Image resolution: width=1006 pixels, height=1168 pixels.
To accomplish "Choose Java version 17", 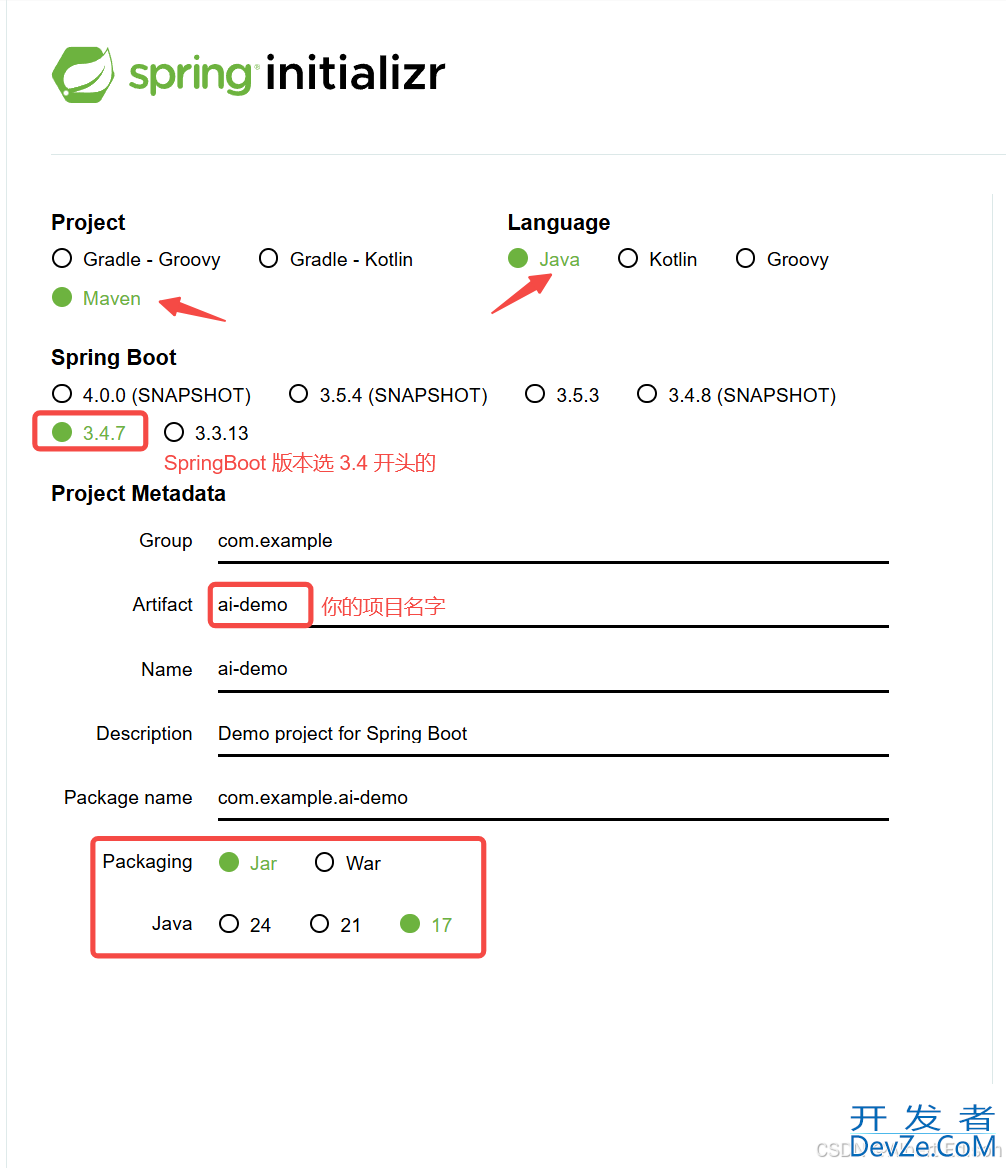I will click(x=426, y=924).
